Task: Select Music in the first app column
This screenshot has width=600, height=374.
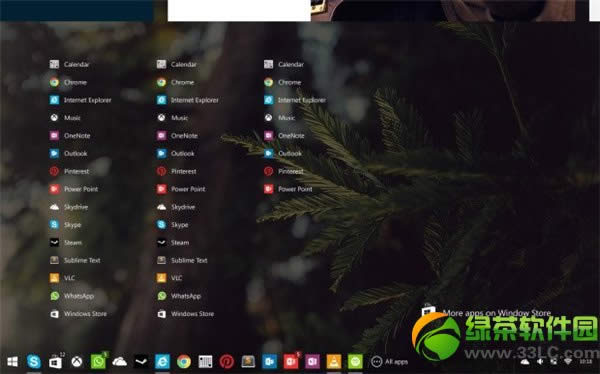Action: (x=65, y=118)
